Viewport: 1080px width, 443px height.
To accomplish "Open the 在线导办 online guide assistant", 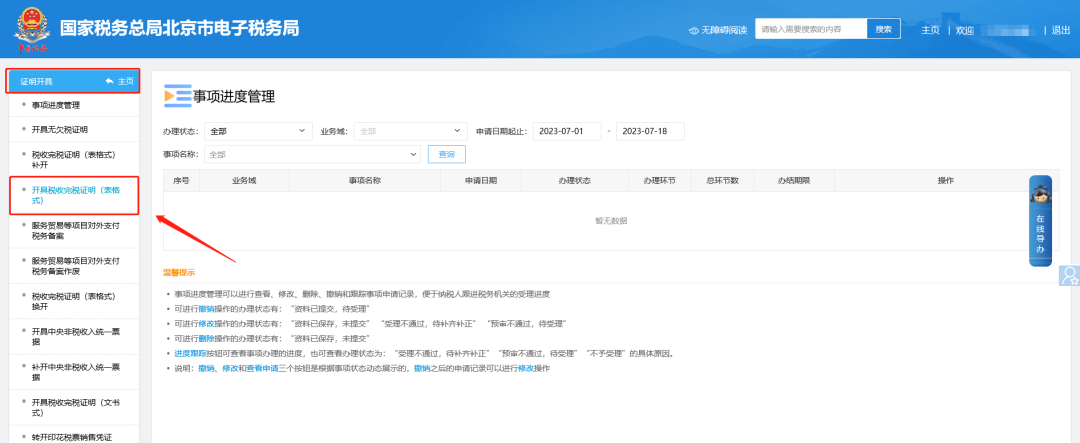I will (1040, 222).
